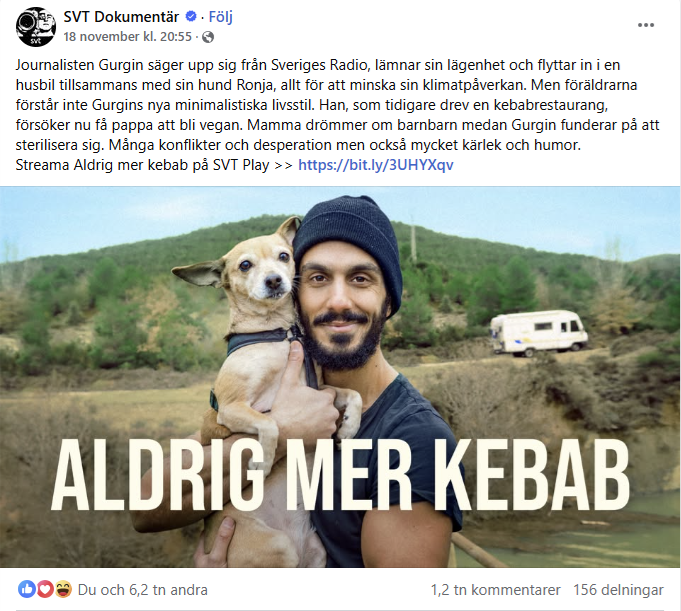The image size is (681, 611).
Task: Click the dog's face in the photo
Action: 261,271
